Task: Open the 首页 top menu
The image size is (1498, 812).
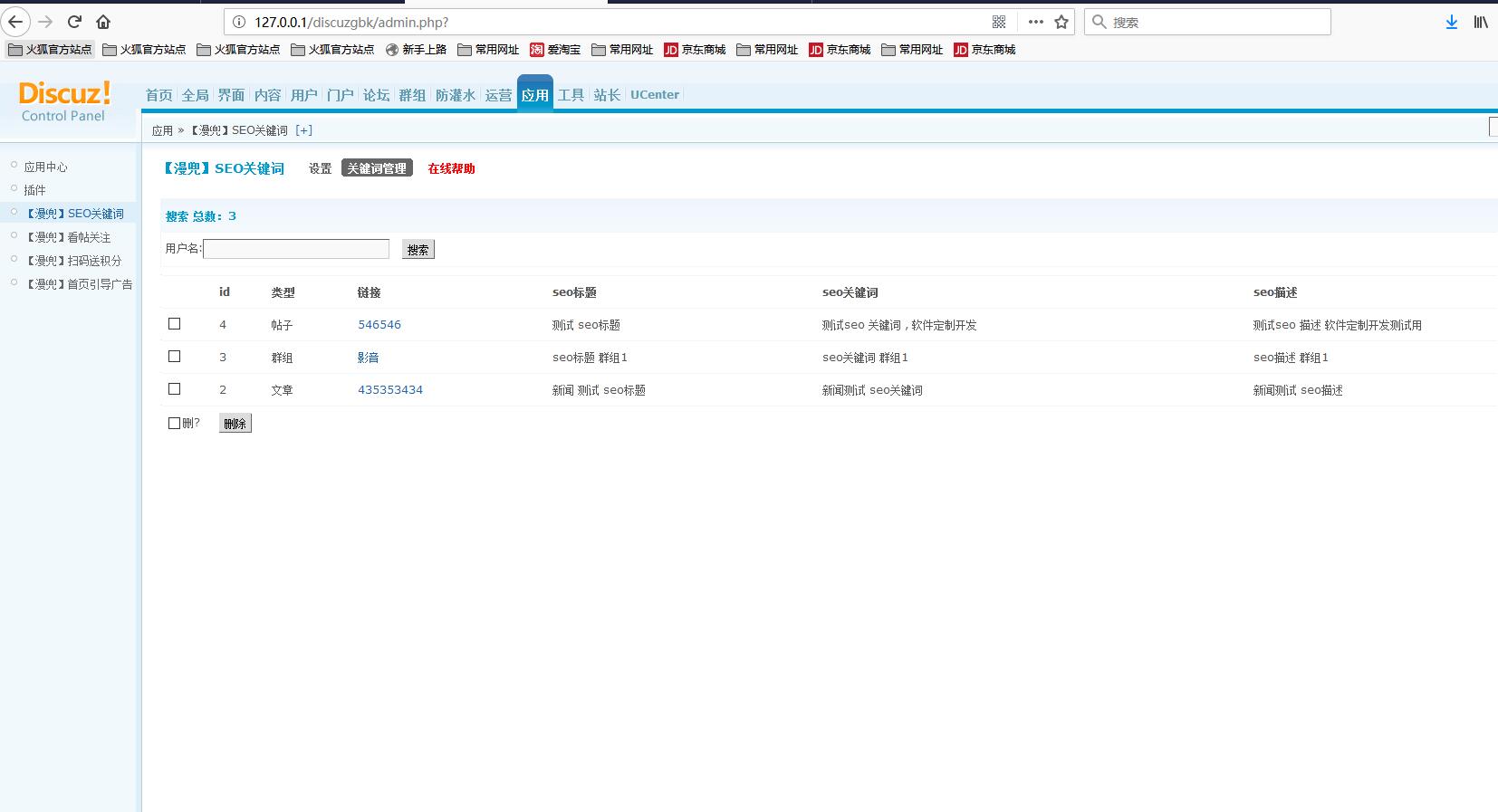Action: [x=158, y=95]
